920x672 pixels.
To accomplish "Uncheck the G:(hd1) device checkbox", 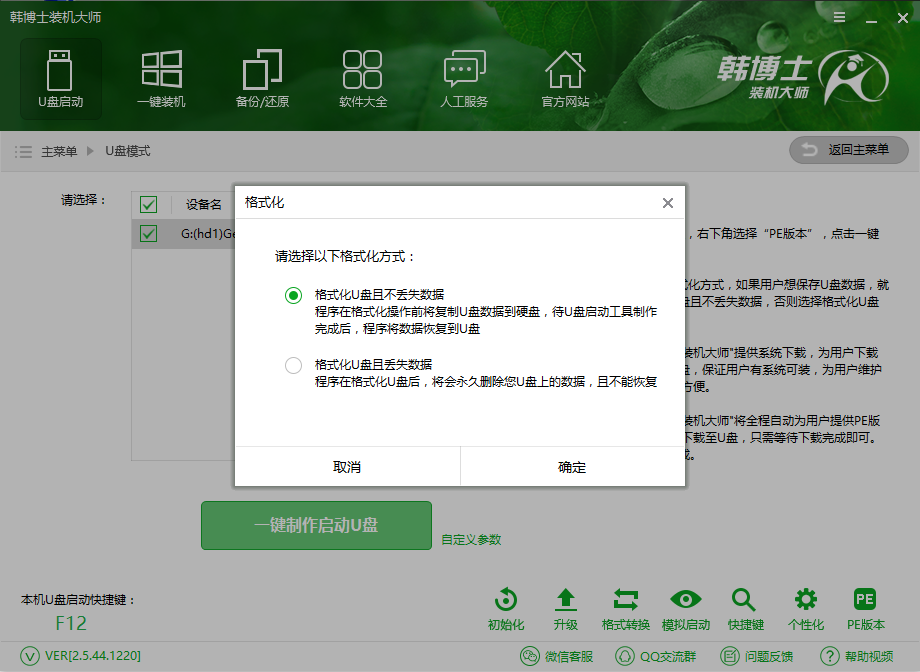I will click(148, 233).
